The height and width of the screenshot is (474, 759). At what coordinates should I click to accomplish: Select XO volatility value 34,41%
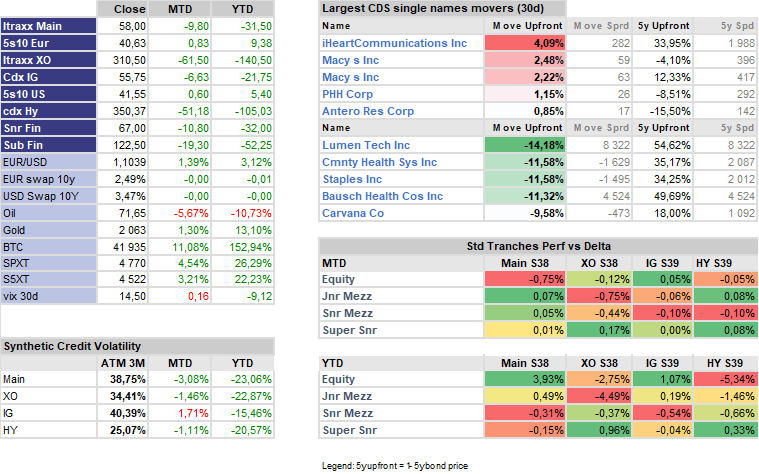[x=128, y=396]
